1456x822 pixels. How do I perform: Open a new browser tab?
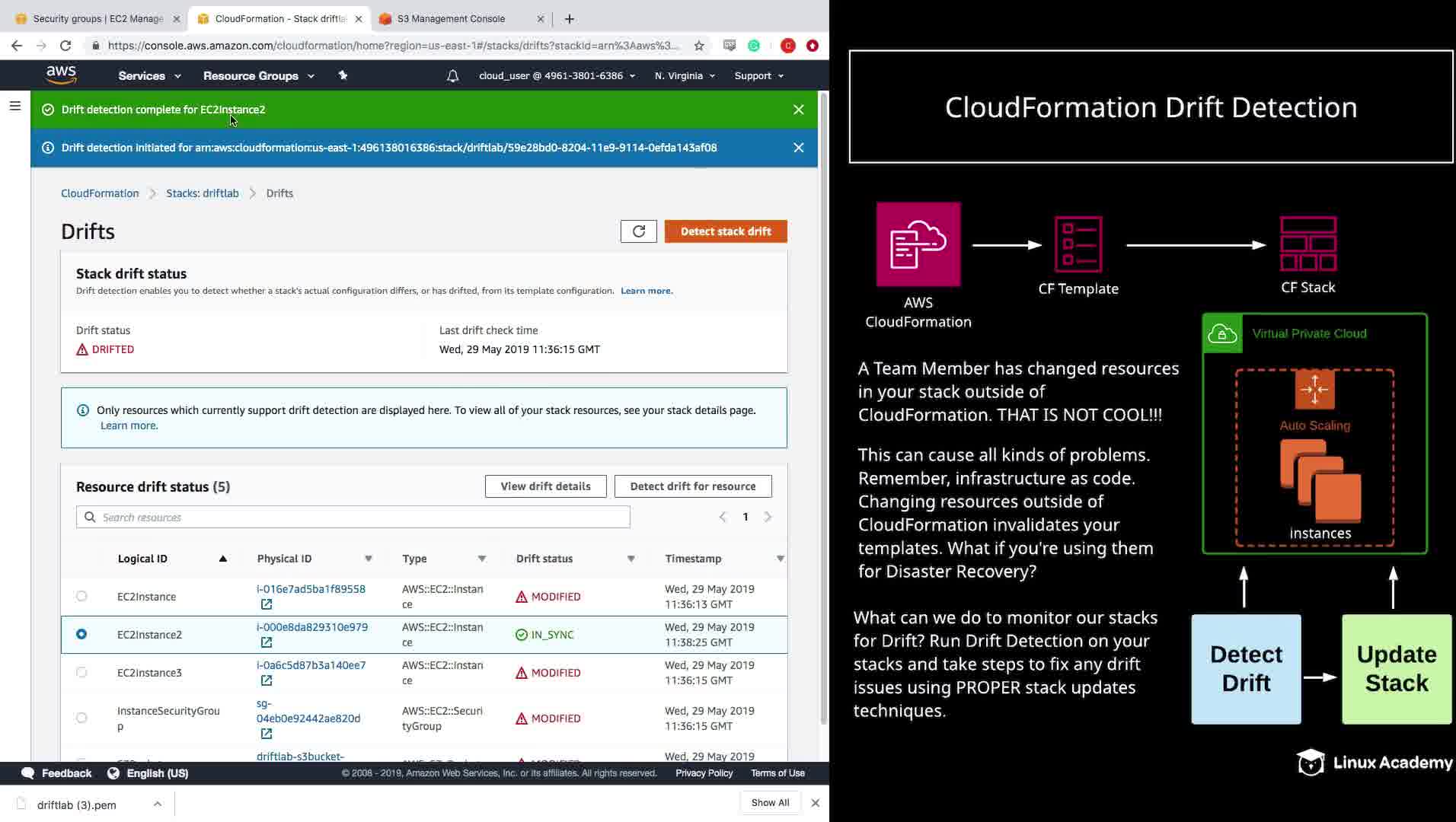tap(570, 19)
